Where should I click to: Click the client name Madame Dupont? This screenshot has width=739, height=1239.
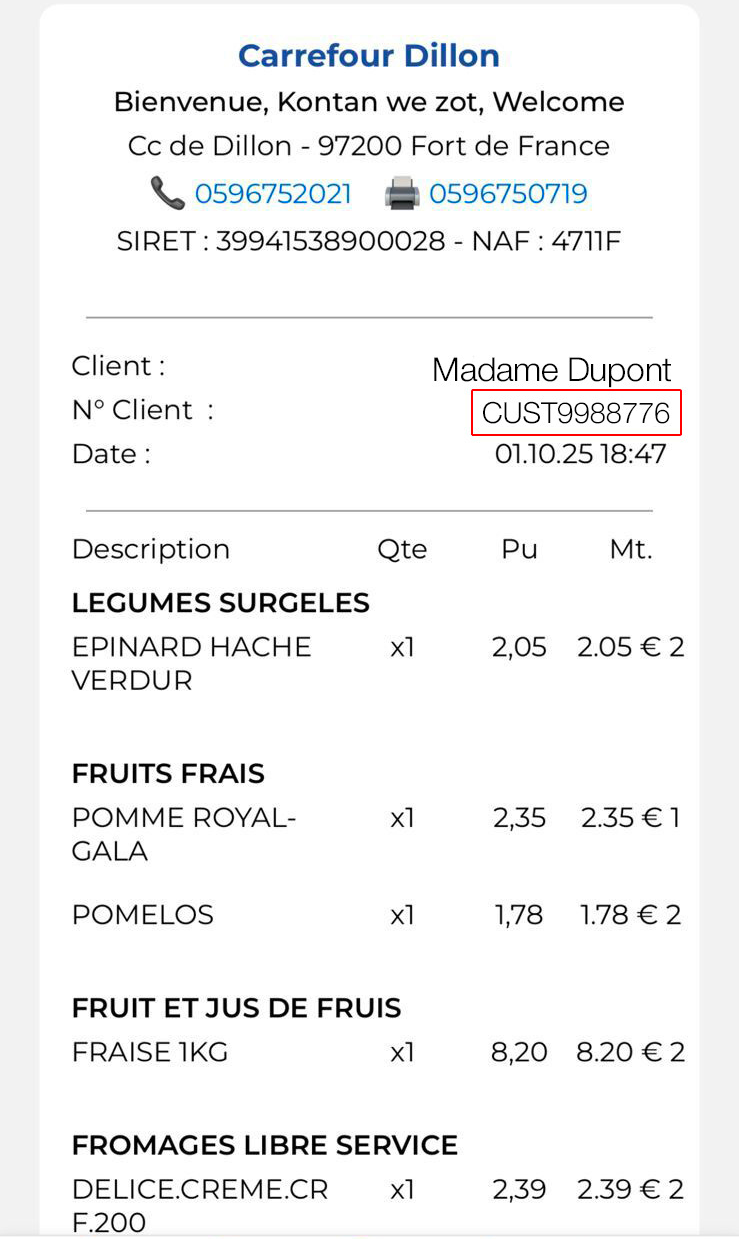click(x=551, y=370)
